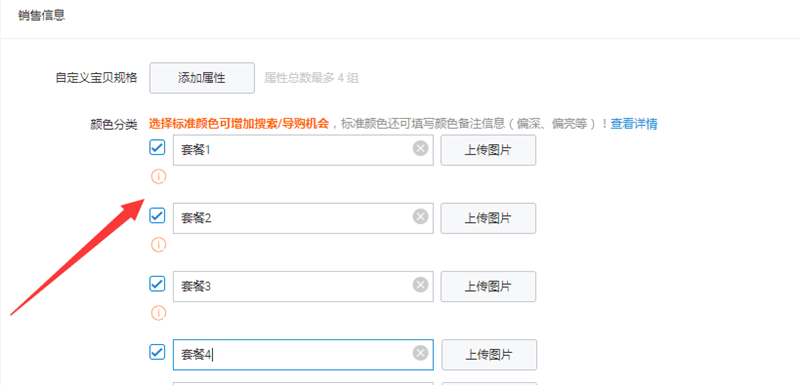Screen dimensions: 800x385
Task: Uncheck the 套餐2 checkbox
Action: click(x=157, y=216)
